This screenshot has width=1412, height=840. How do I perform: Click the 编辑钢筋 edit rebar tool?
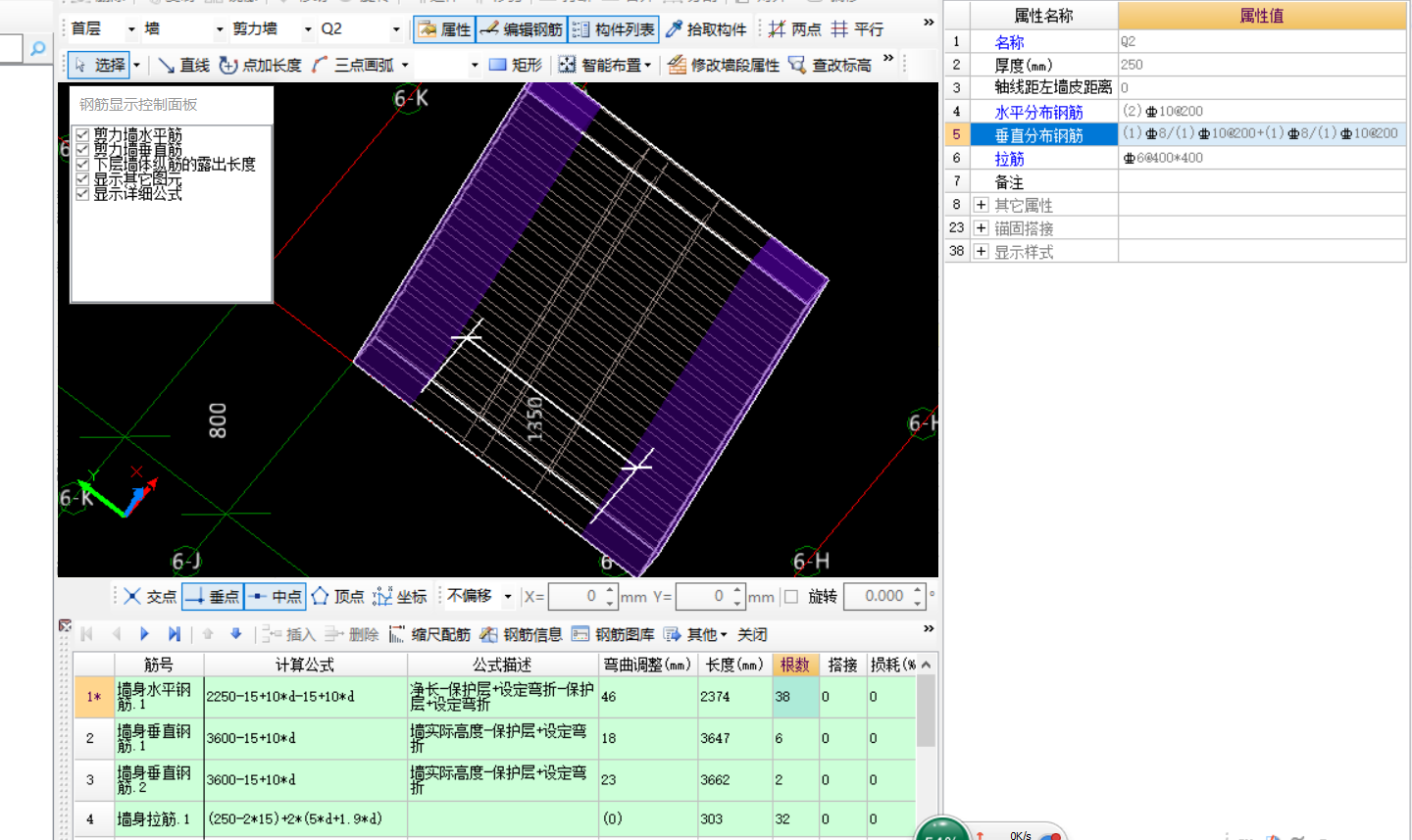[522, 29]
